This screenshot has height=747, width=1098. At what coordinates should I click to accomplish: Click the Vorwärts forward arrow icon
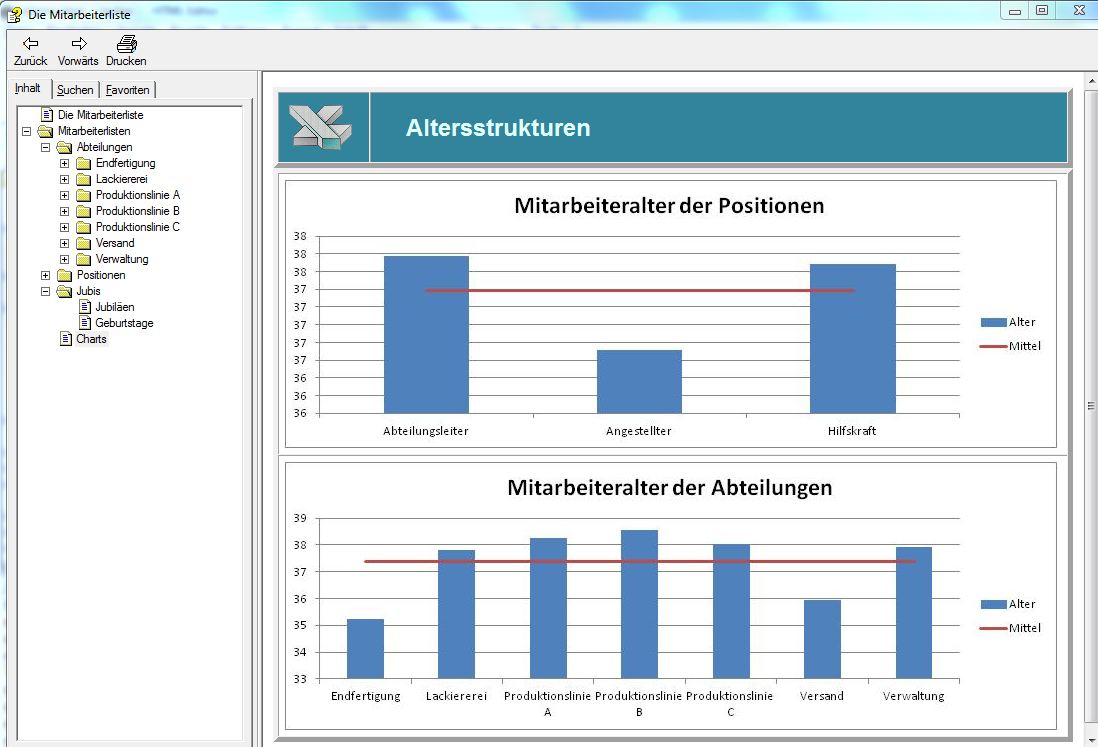[78, 44]
